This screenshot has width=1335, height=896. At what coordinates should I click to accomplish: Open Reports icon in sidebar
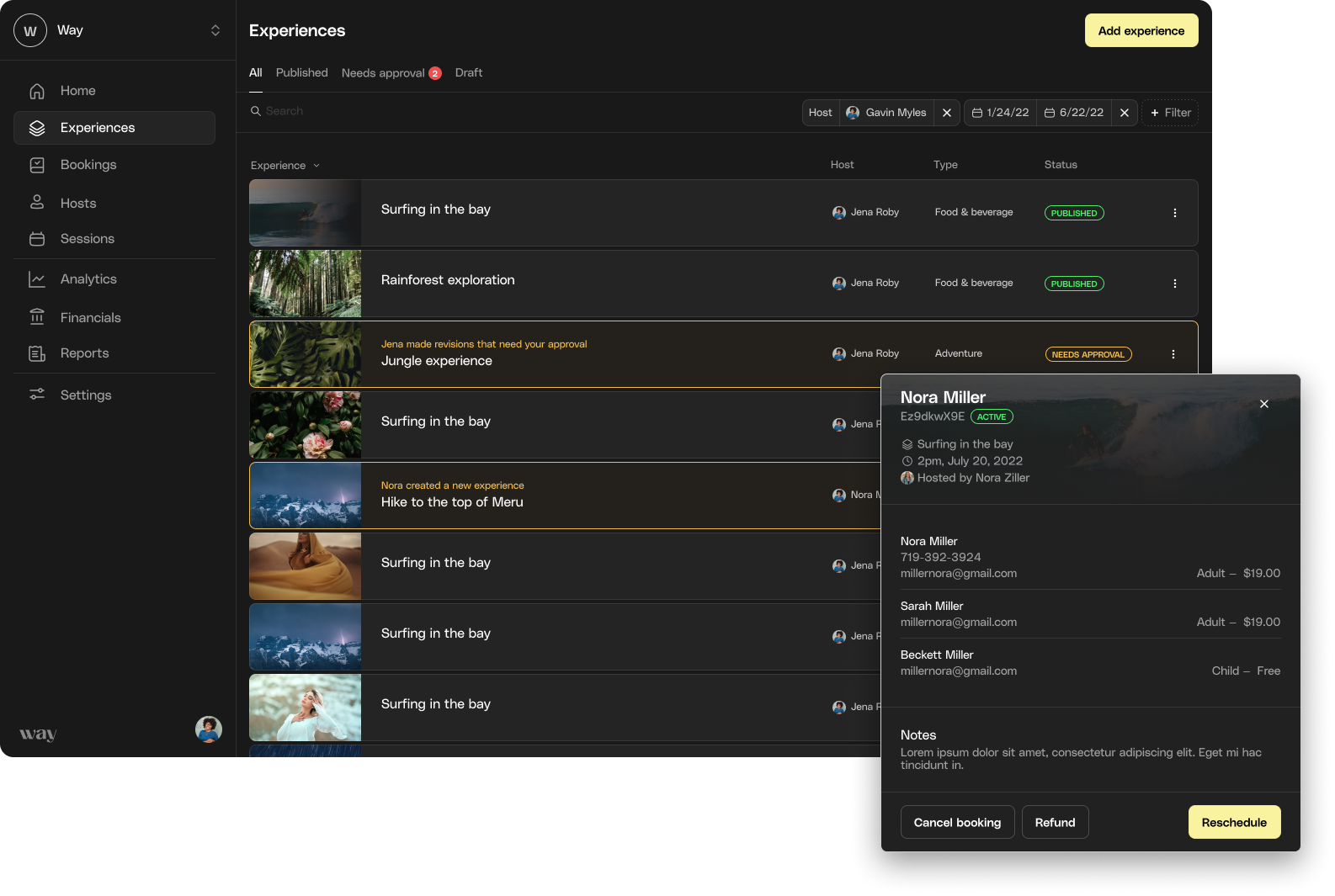pos(37,353)
